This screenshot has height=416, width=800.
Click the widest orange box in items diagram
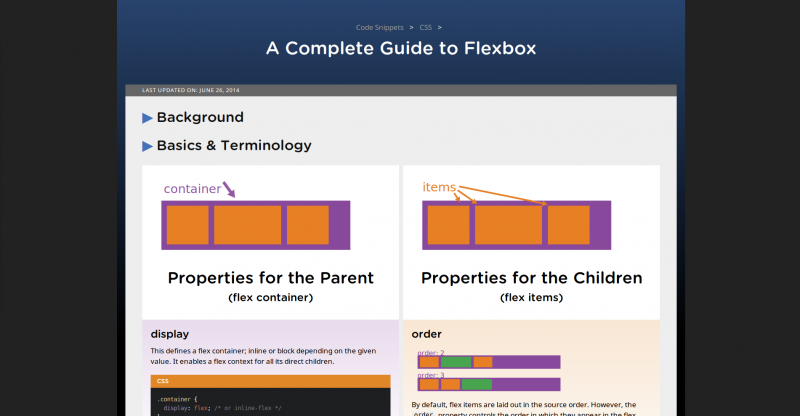[x=507, y=225]
